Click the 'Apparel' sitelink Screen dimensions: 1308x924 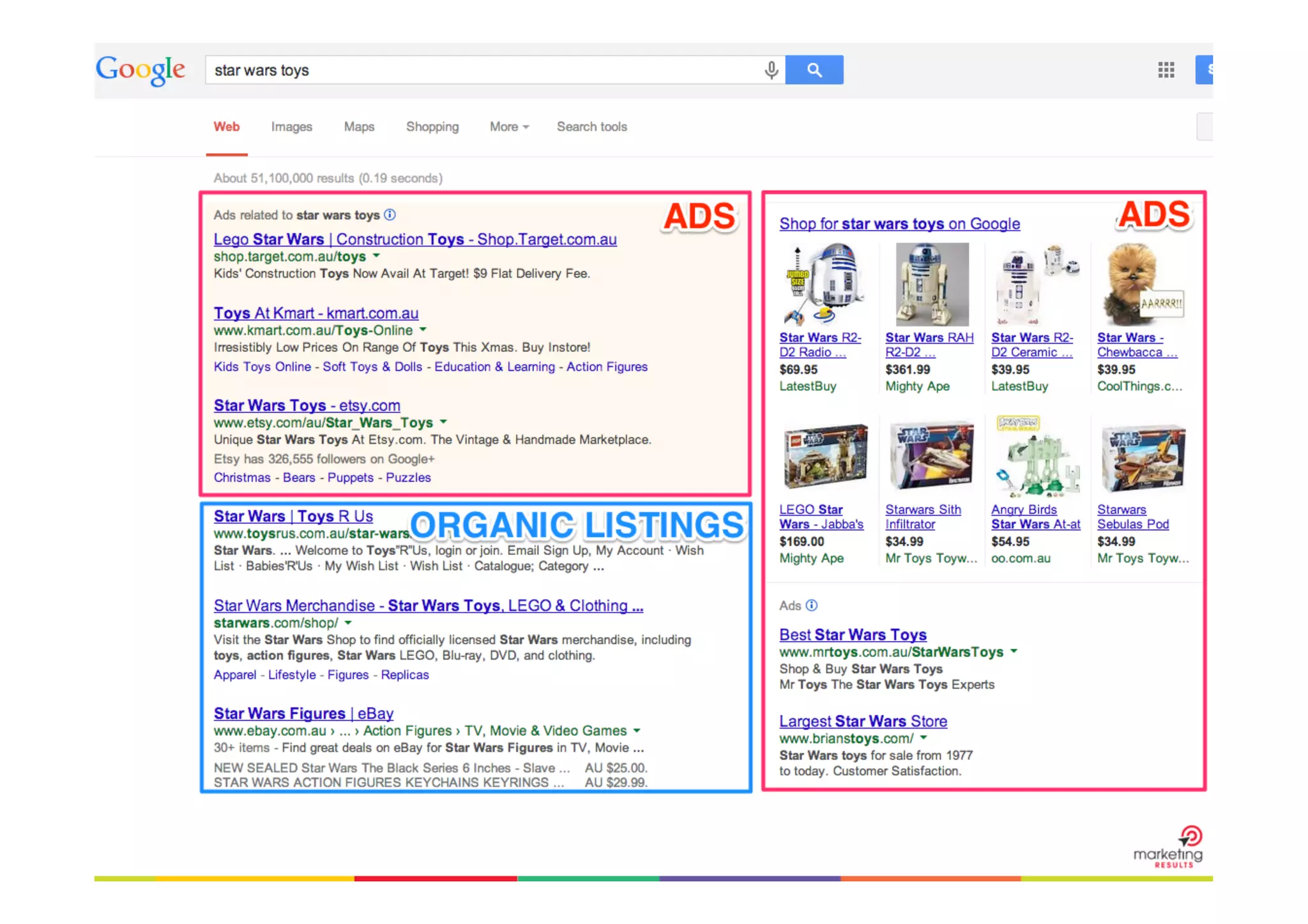coord(235,674)
